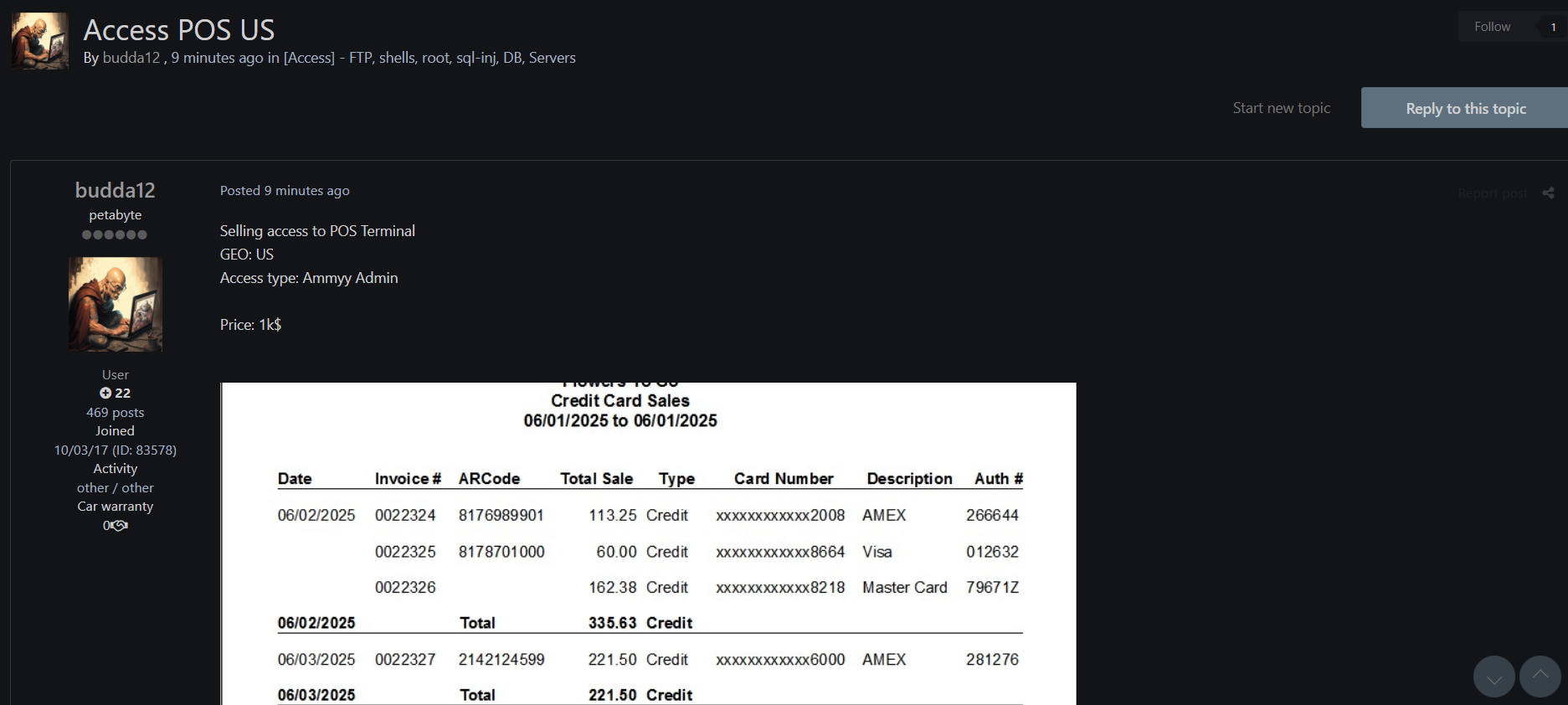
Task: Click the scroll-up arrow circle button
Action: (x=1540, y=677)
